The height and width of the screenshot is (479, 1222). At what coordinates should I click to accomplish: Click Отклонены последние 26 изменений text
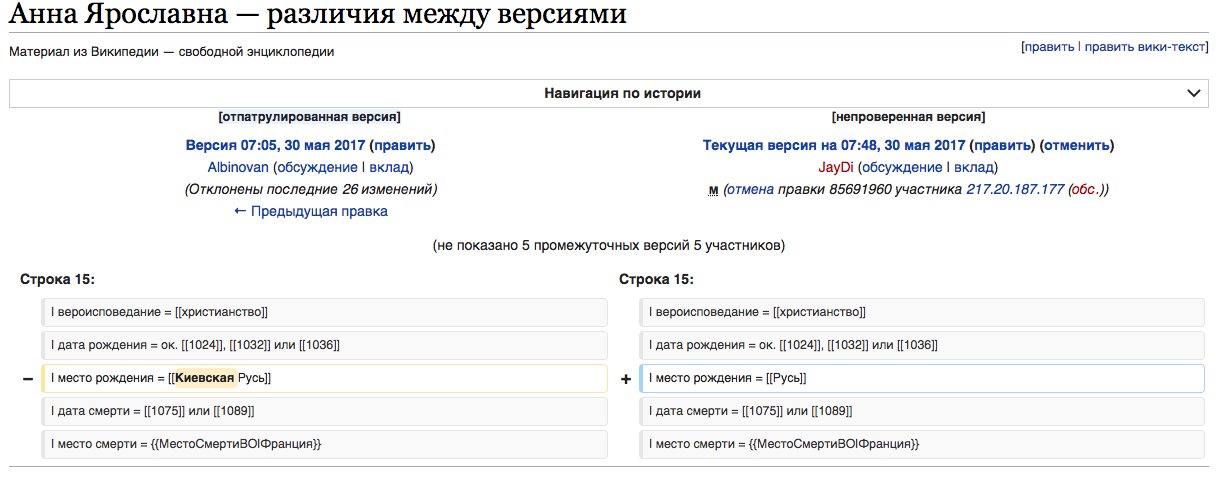coord(311,189)
